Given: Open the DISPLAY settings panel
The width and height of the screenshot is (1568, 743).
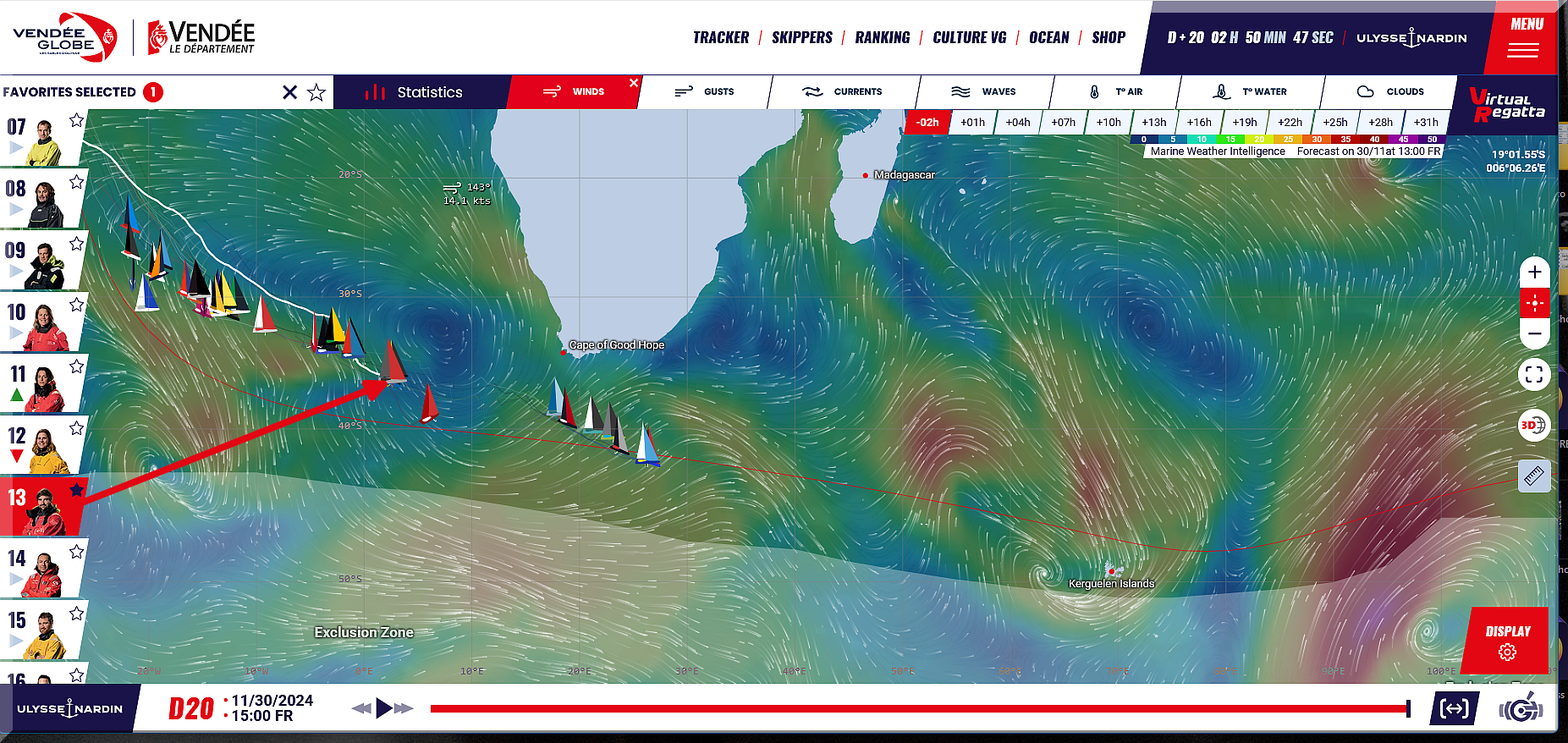Looking at the screenshot, I should click(x=1507, y=641).
